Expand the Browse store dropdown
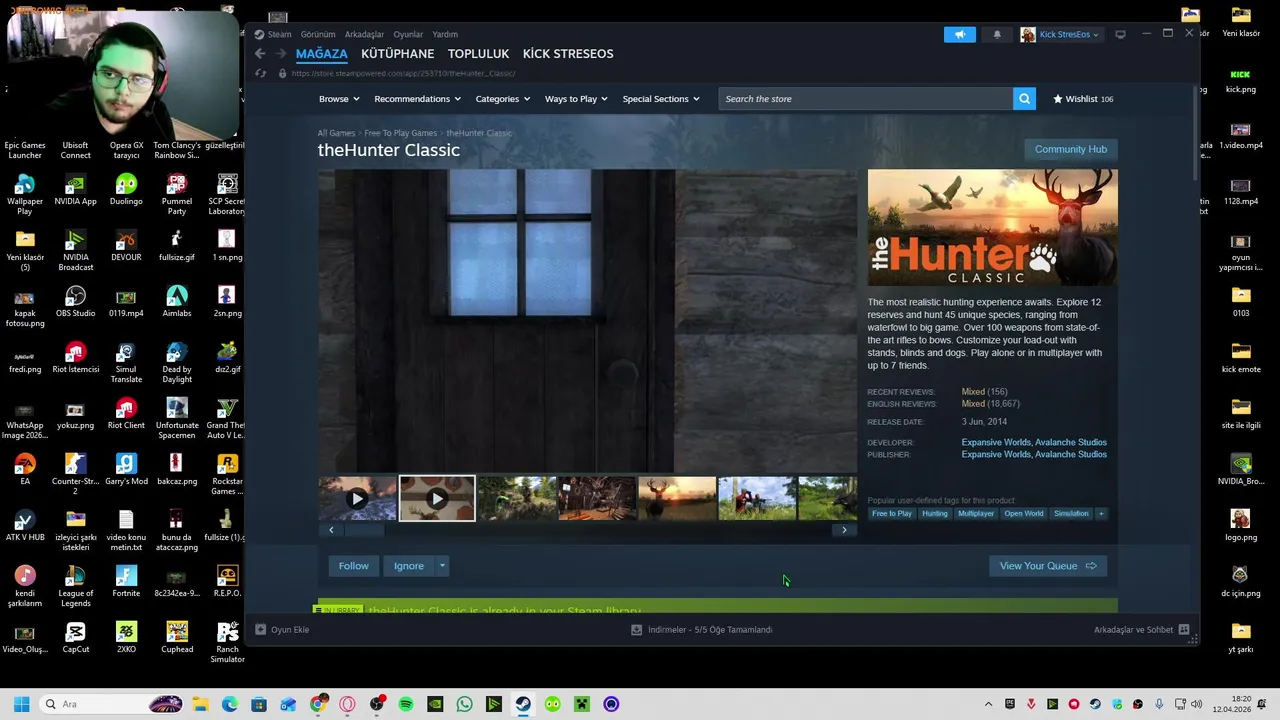The image size is (1280, 720). 339,99
